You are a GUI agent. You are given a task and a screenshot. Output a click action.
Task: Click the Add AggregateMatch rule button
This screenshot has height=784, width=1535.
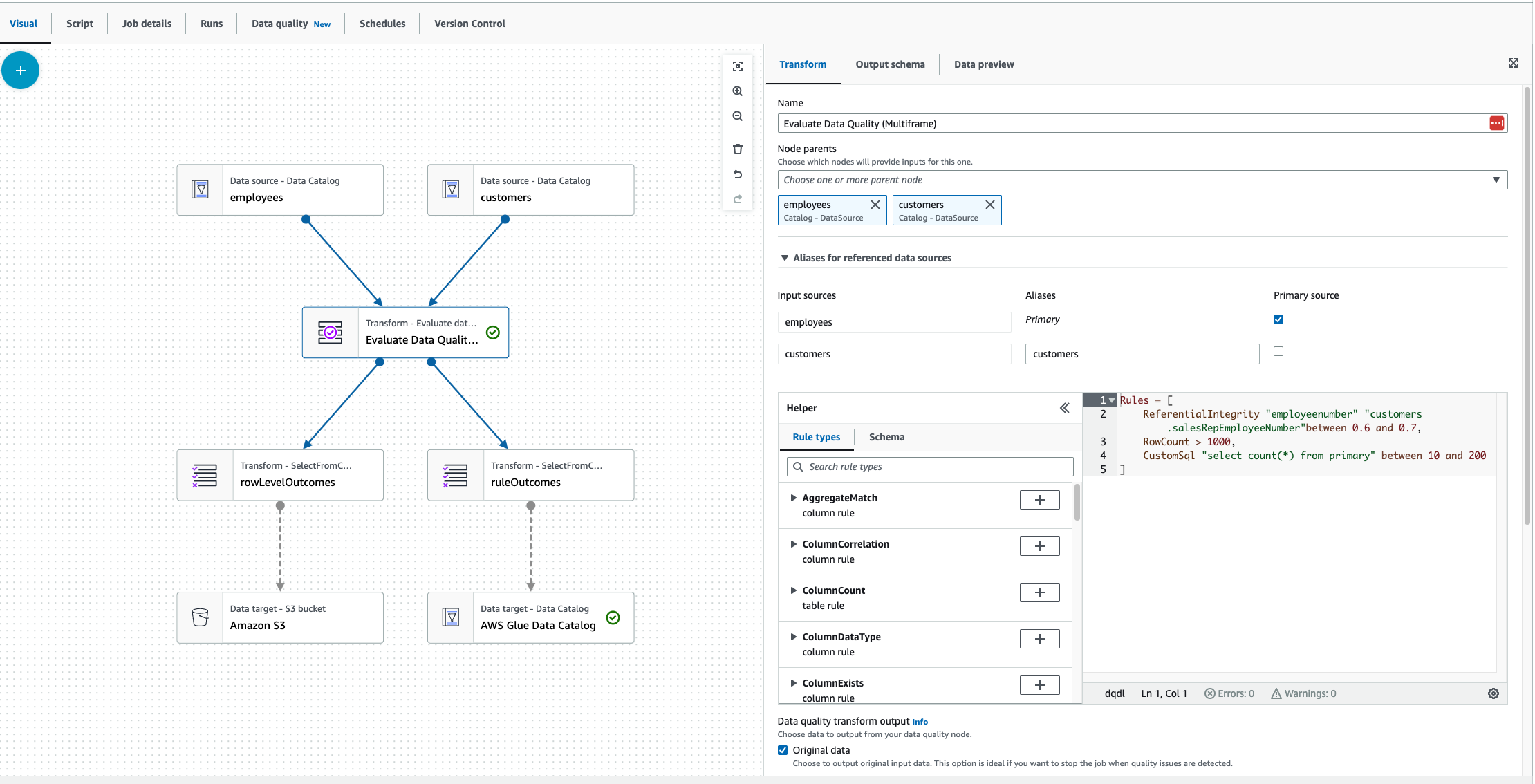[1039, 499]
